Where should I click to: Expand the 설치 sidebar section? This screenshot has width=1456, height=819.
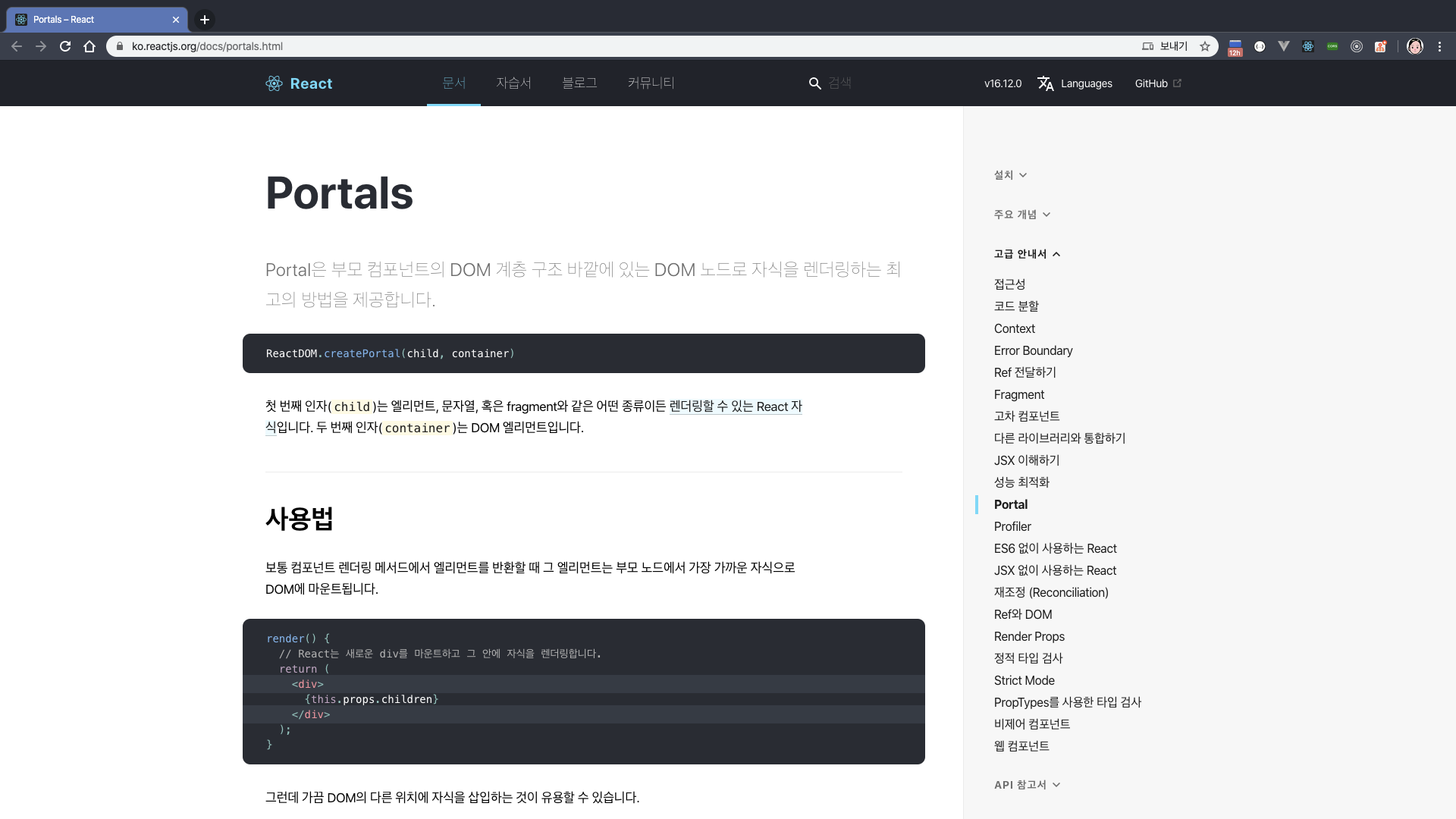1010,175
